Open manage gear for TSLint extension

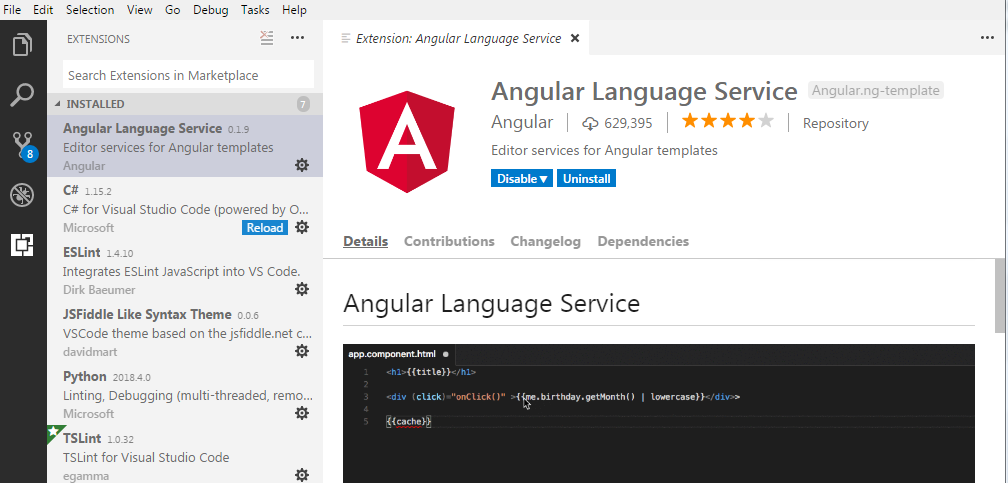[x=302, y=475]
